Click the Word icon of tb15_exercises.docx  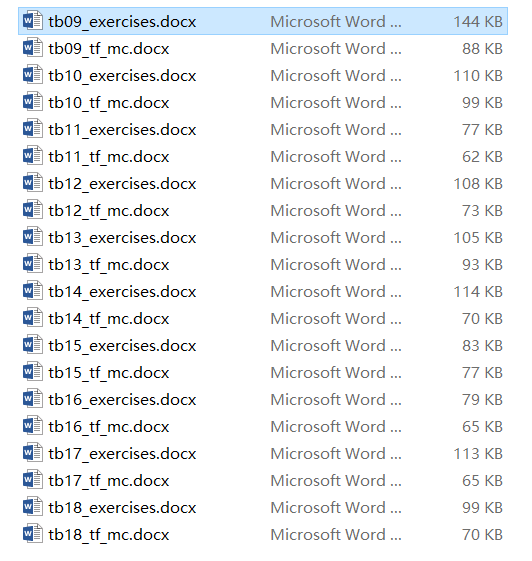tap(33, 345)
